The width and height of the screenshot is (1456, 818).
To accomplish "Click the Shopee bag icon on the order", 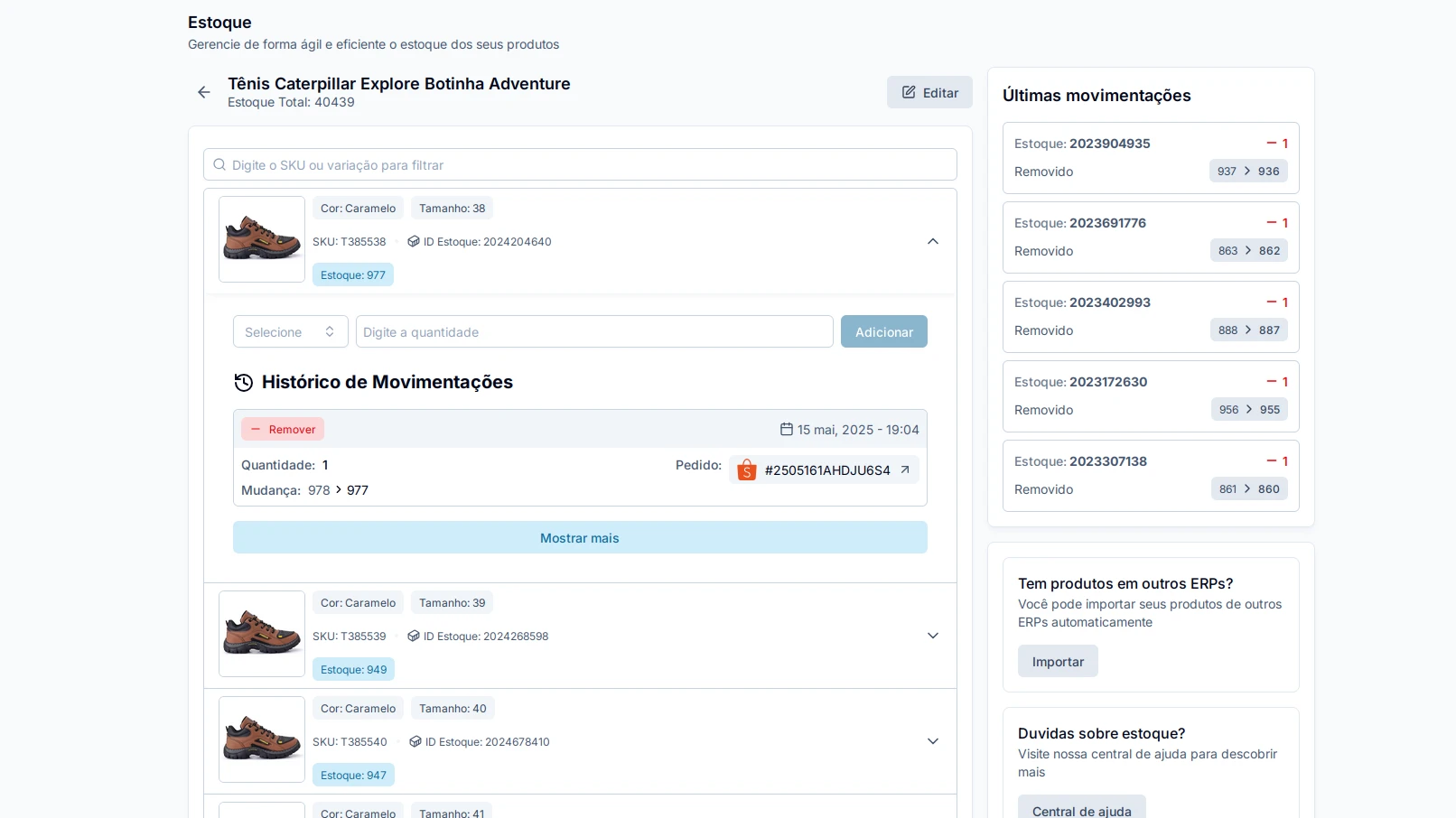I will 746,469.
